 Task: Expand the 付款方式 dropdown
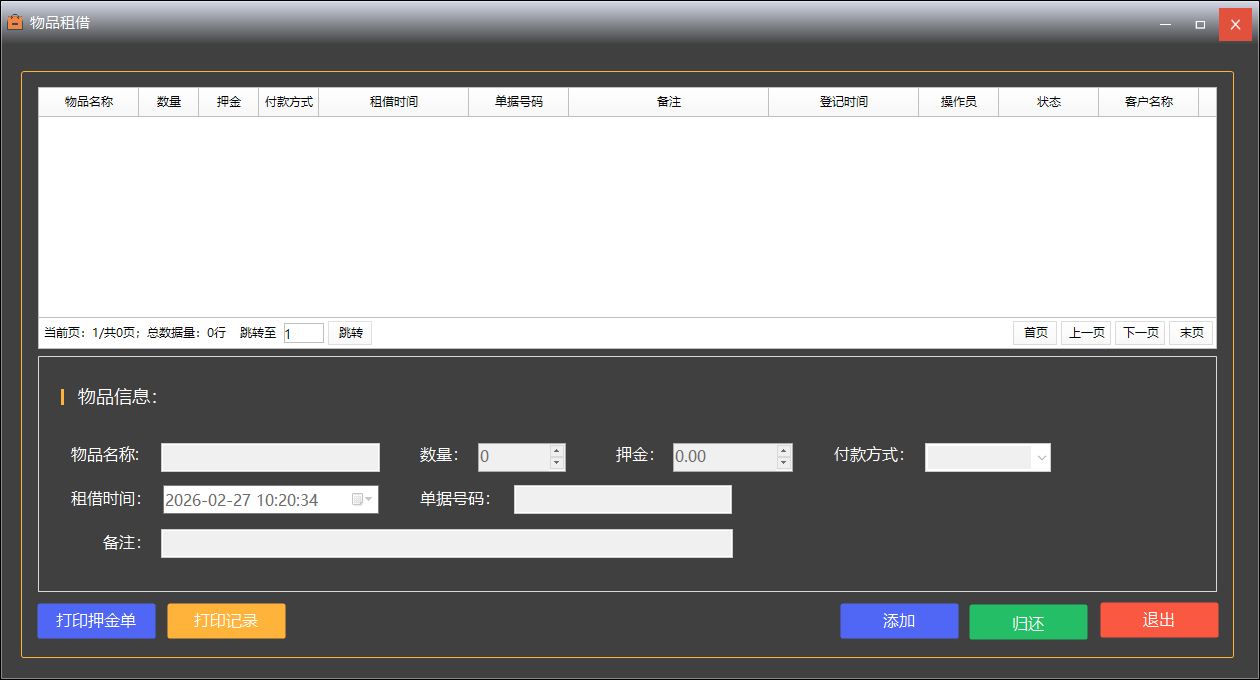tap(1041, 457)
